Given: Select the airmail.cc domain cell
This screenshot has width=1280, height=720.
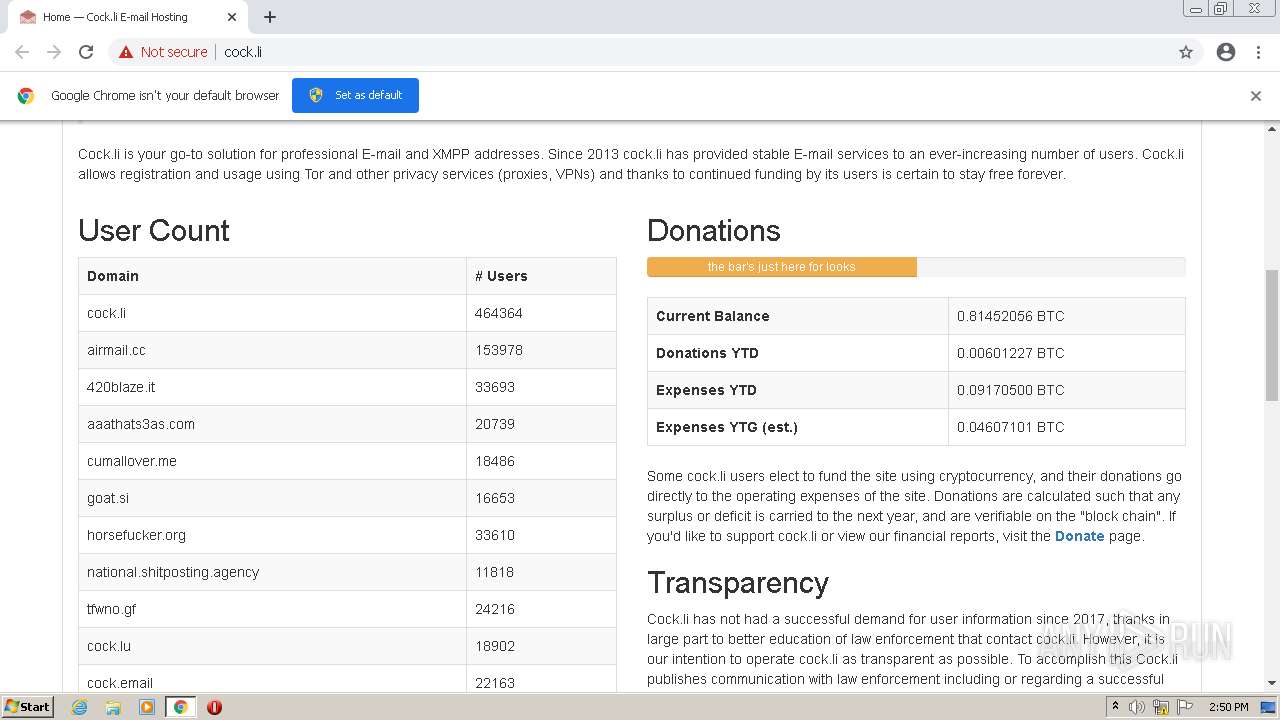Looking at the screenshot, I should (x=273, y=350).
